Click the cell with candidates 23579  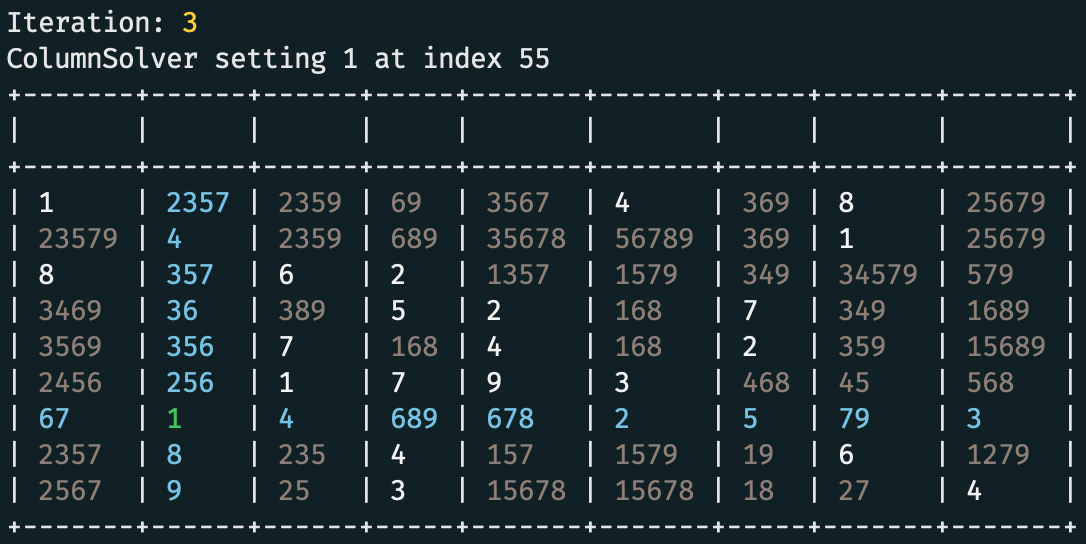point(78,238)
